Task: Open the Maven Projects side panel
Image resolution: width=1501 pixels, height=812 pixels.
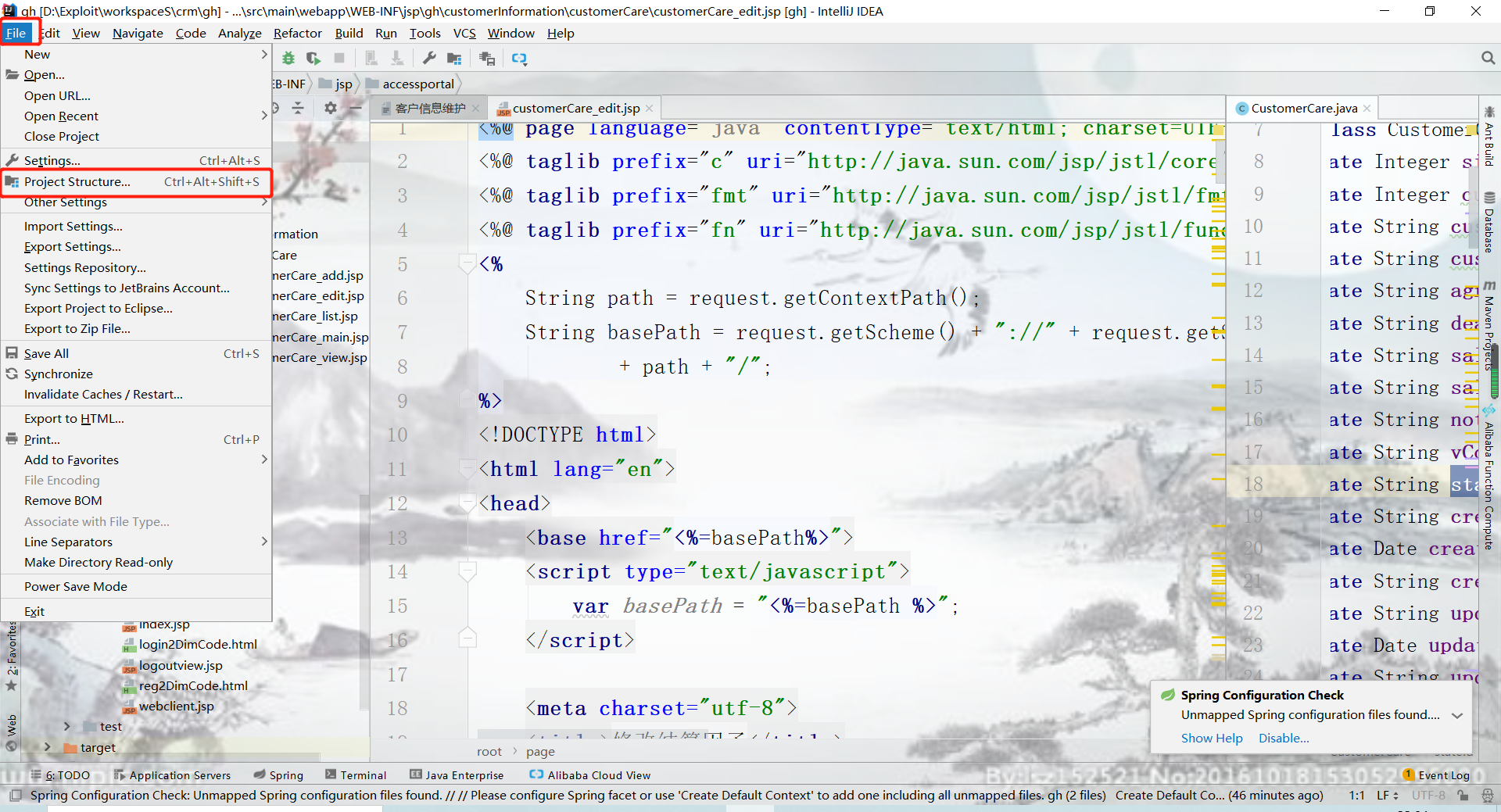Action: pyautogui.click(x=1489, y=325)
